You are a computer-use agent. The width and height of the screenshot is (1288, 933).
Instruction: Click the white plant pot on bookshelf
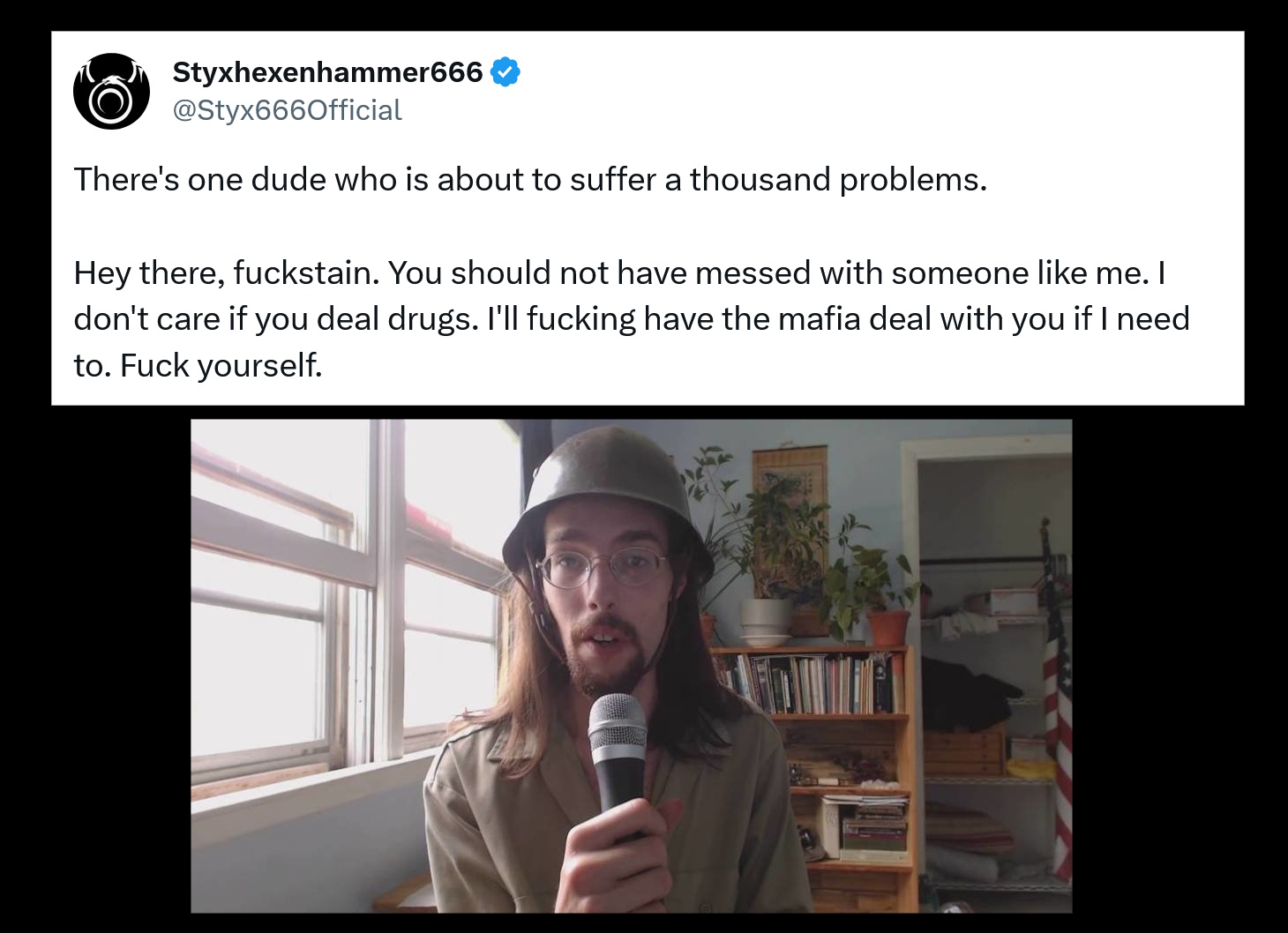(x=765, y=621)
